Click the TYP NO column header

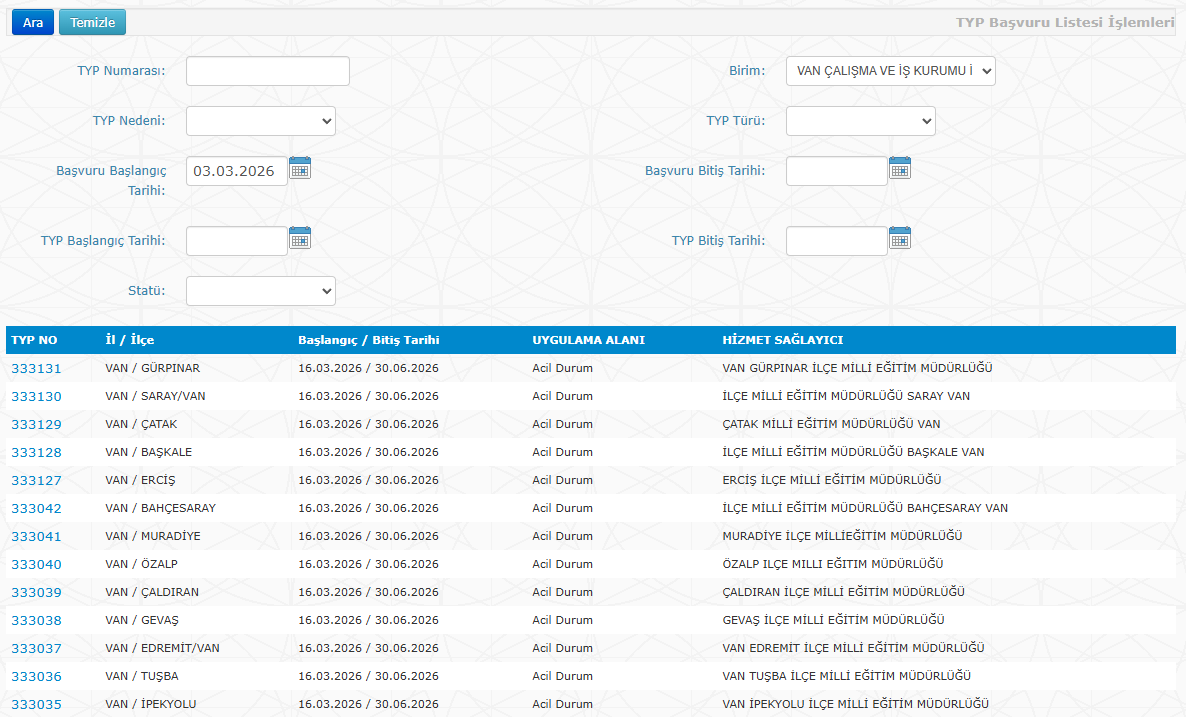[x=35, y=340]
